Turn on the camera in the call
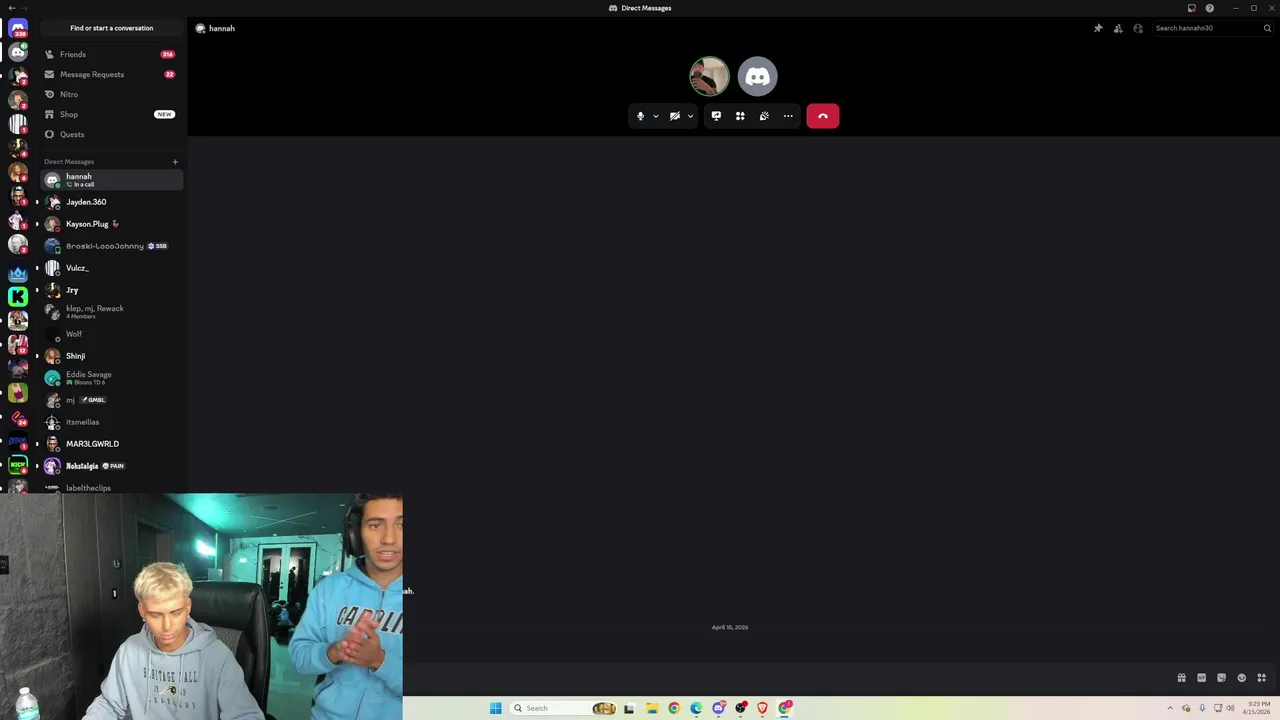The width and height of the screenshot is (1280, 720). 675,116
